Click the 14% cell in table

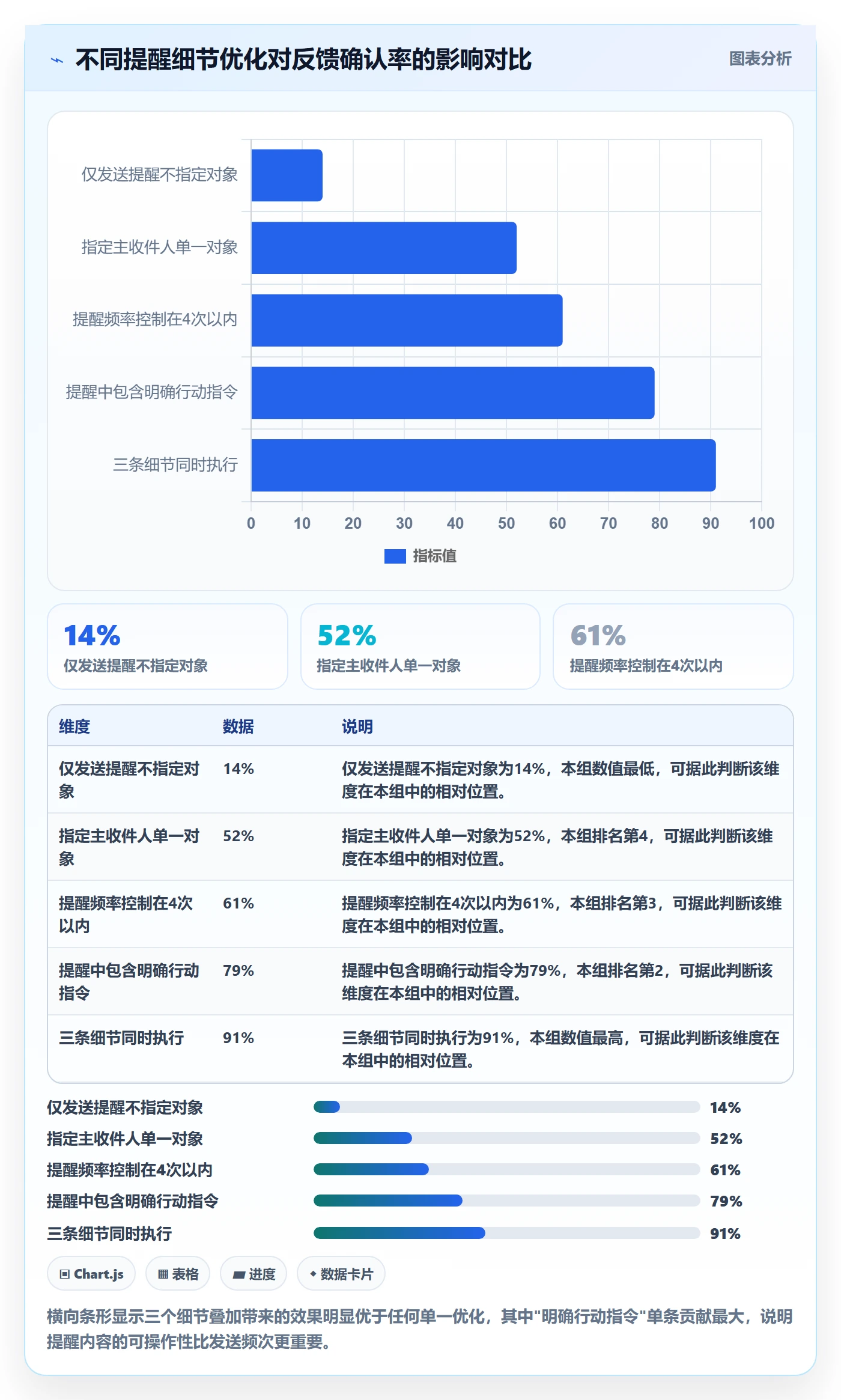point(238,768)
